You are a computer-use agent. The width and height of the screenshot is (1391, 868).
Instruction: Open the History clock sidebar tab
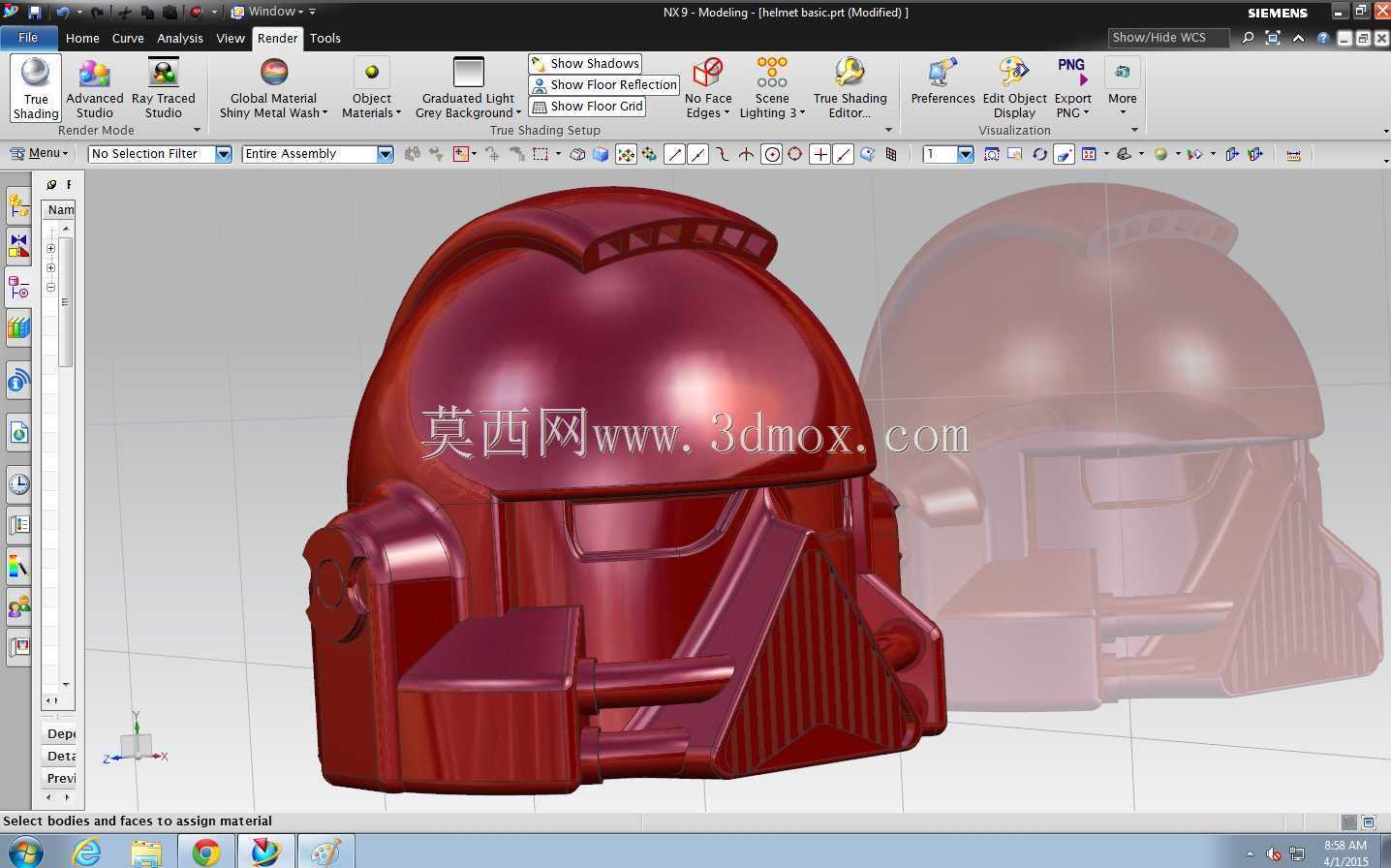point(19,483)
